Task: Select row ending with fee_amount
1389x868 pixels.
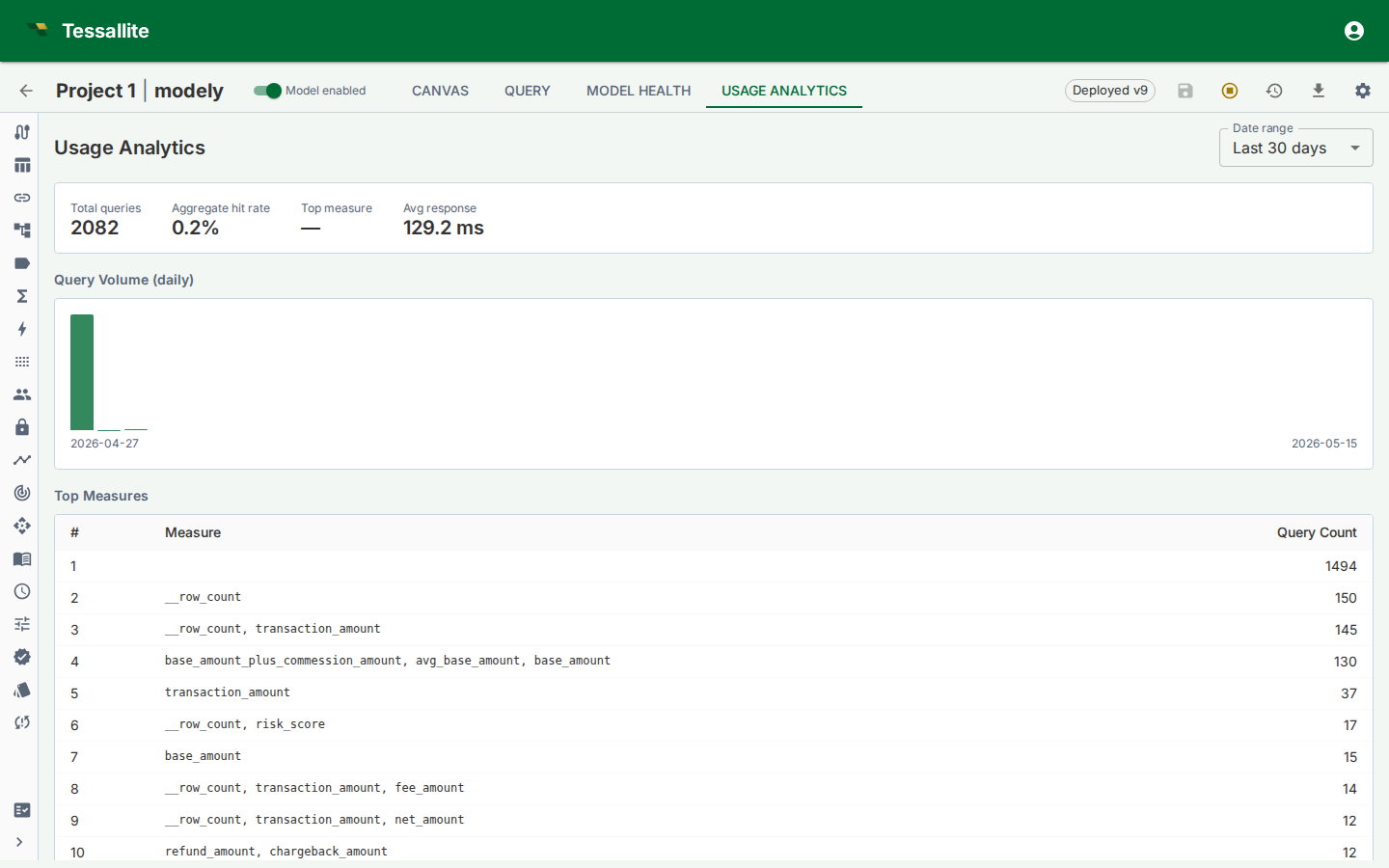Action: 714,789
